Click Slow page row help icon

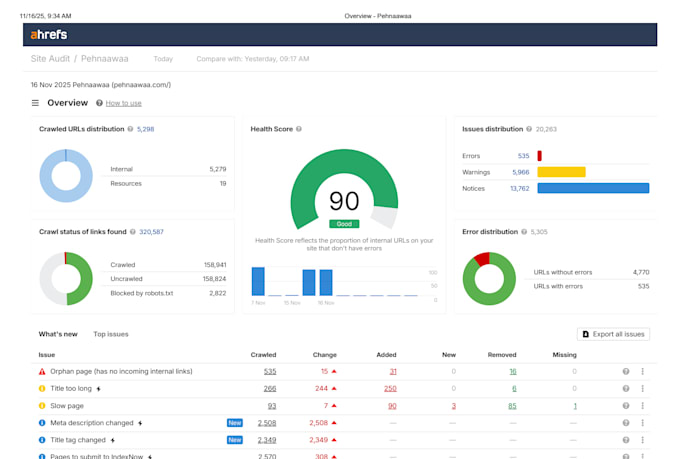click(x=626, y=406)
